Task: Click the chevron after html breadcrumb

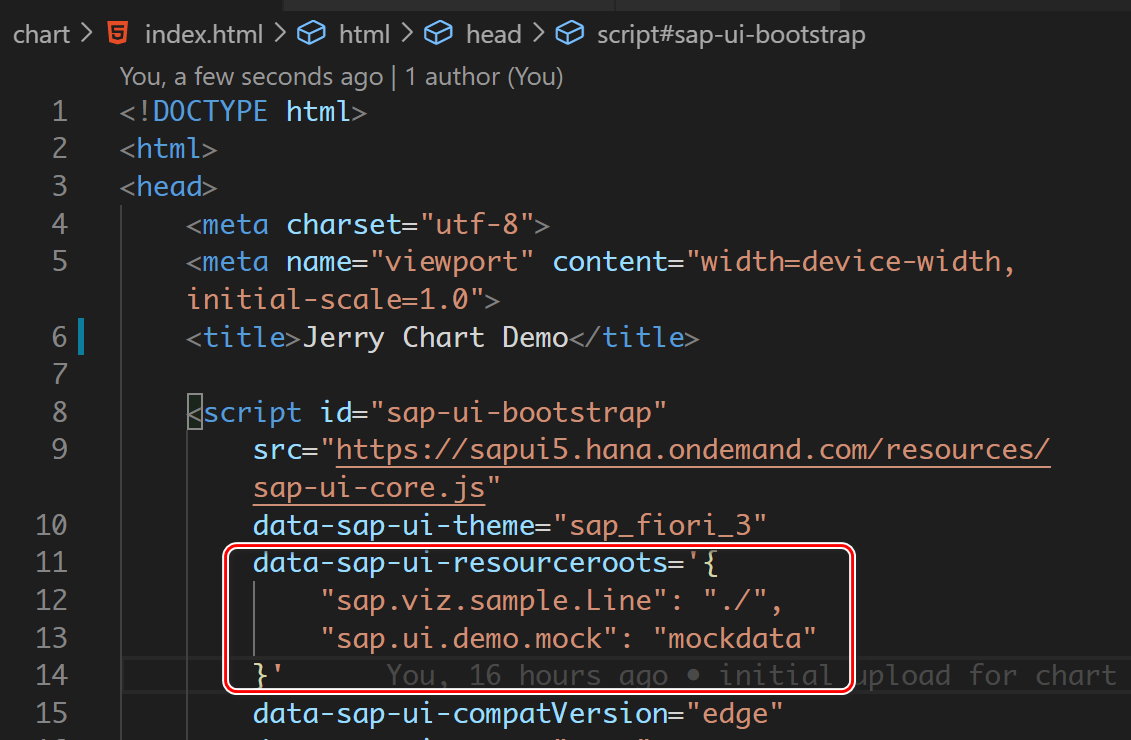Action: click(x=407, y=33)
